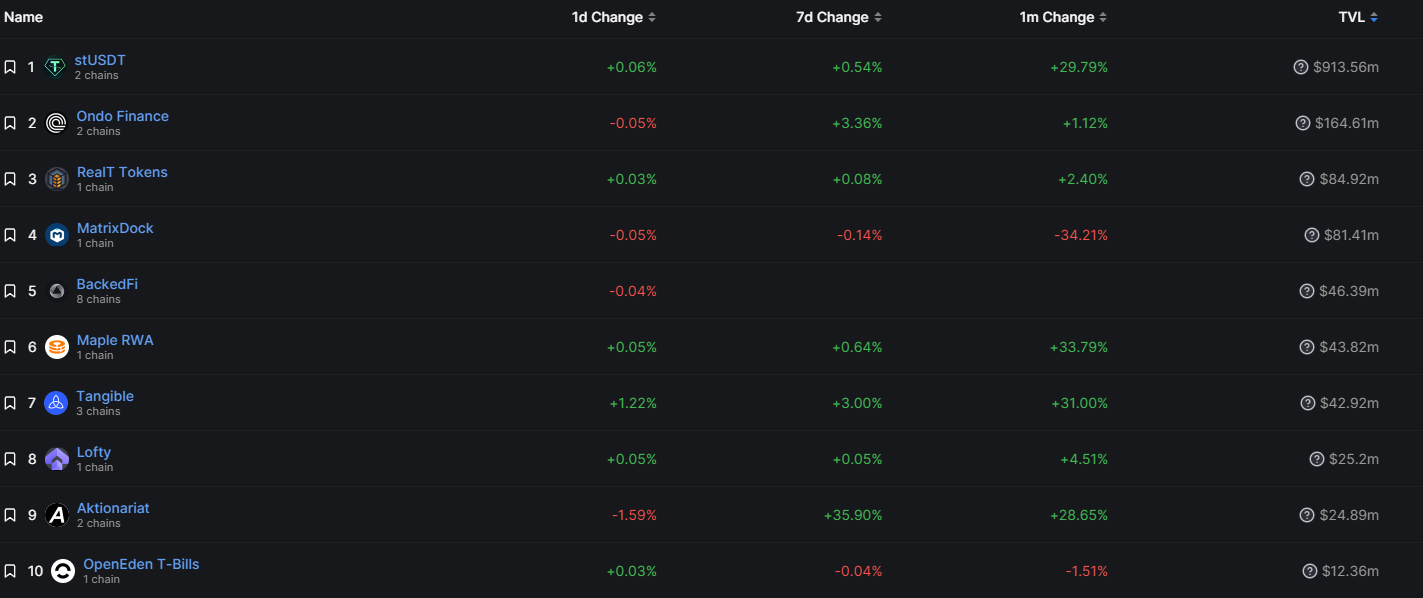1423x598 pixels.
Task: Click the Tangible logo icon
Action: [x=56, y=403]
